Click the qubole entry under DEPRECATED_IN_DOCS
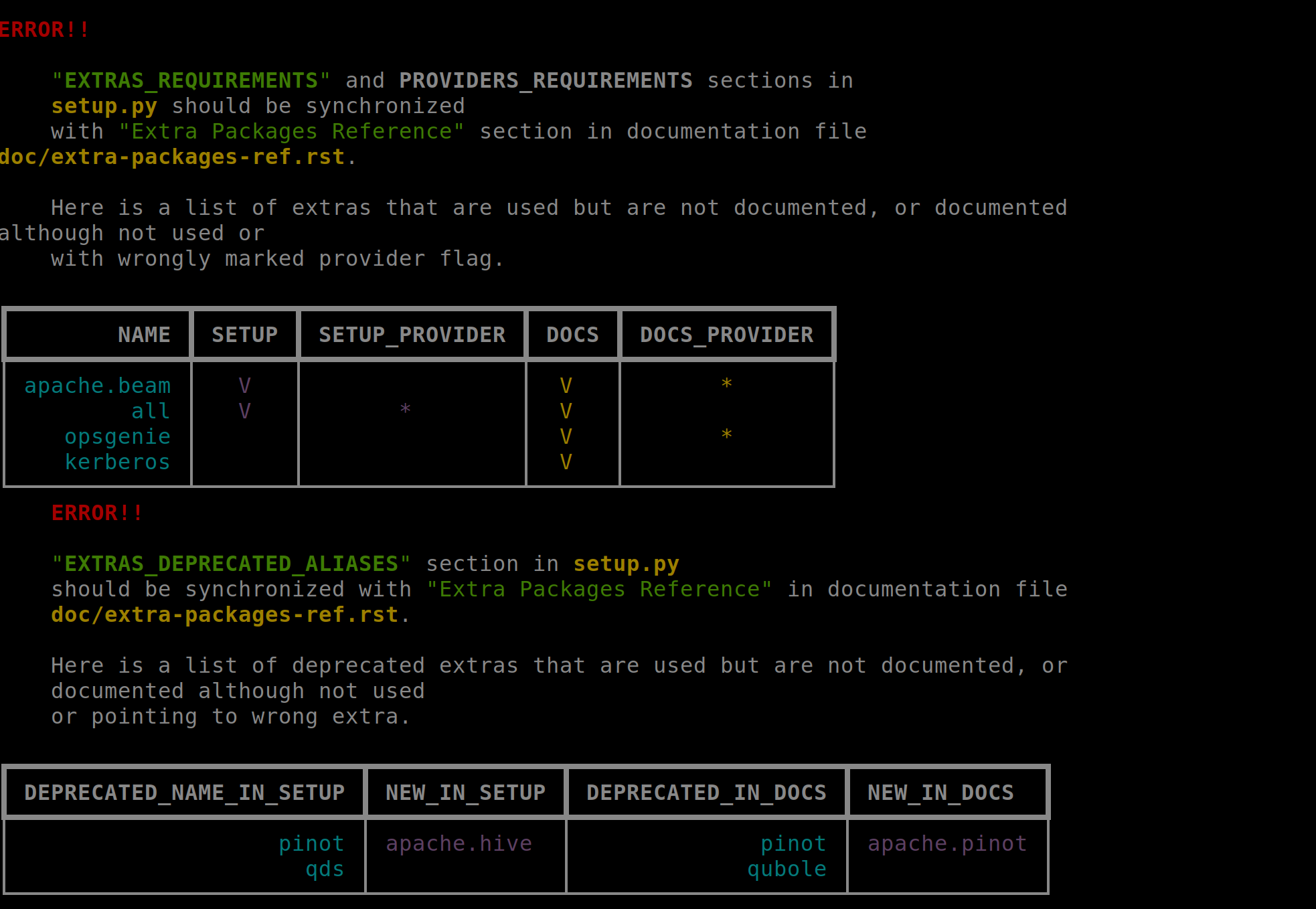The image size is (1316, 909). pos(787,868)
